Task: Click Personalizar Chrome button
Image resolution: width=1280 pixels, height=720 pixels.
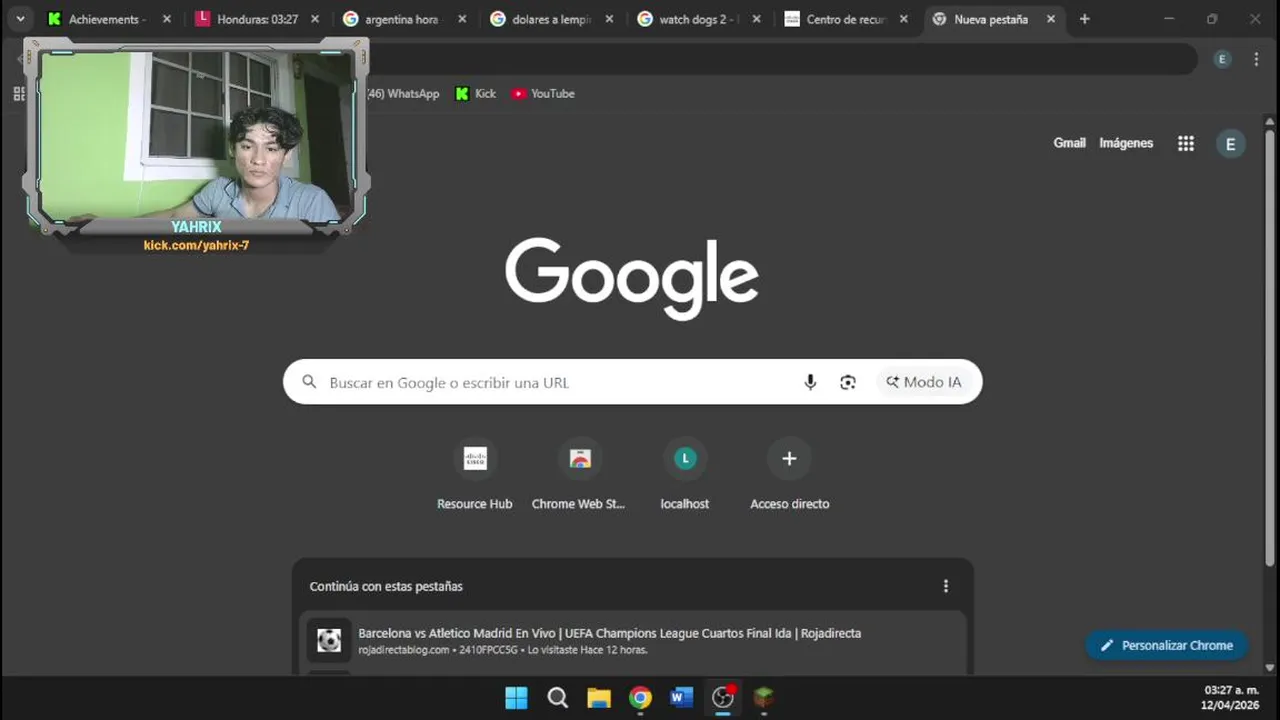Action: [1167, 645]
